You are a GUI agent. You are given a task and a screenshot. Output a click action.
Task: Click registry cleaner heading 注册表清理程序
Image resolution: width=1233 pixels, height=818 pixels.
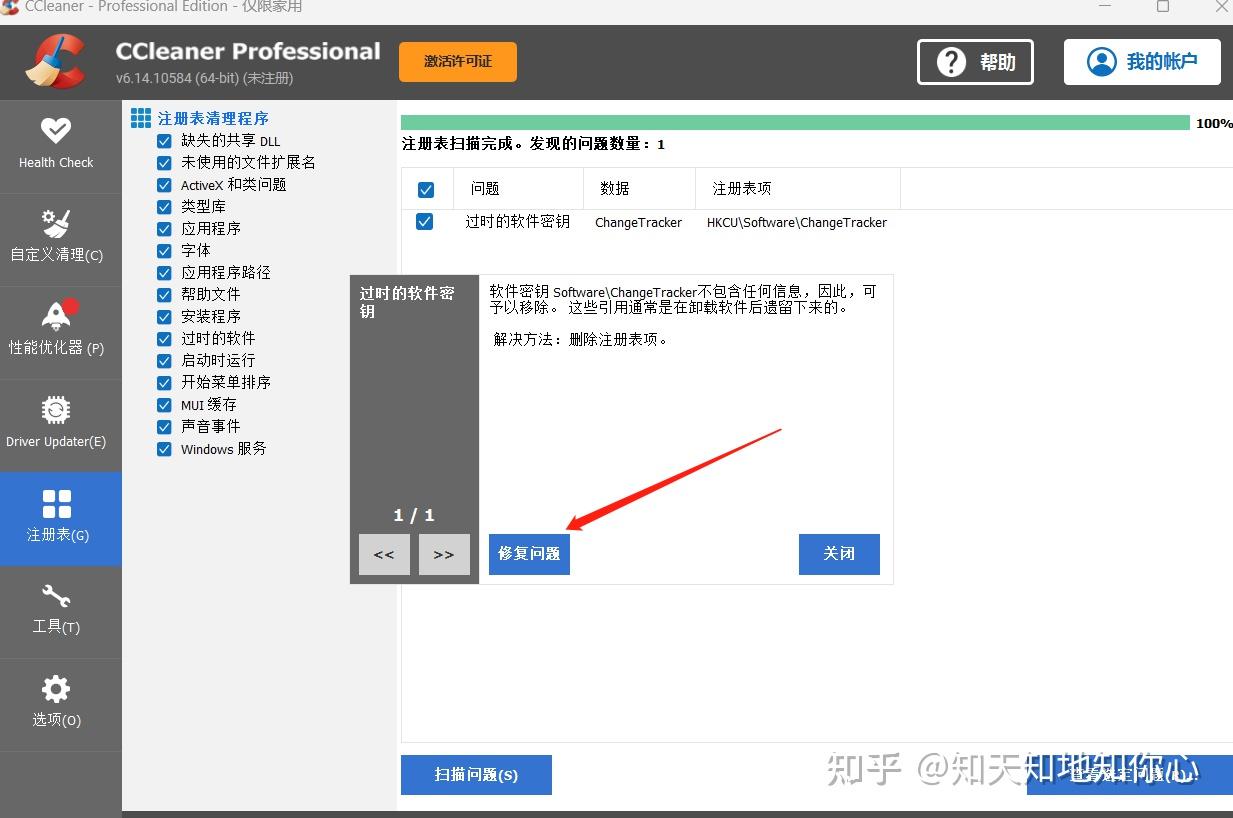pos(213,118)
